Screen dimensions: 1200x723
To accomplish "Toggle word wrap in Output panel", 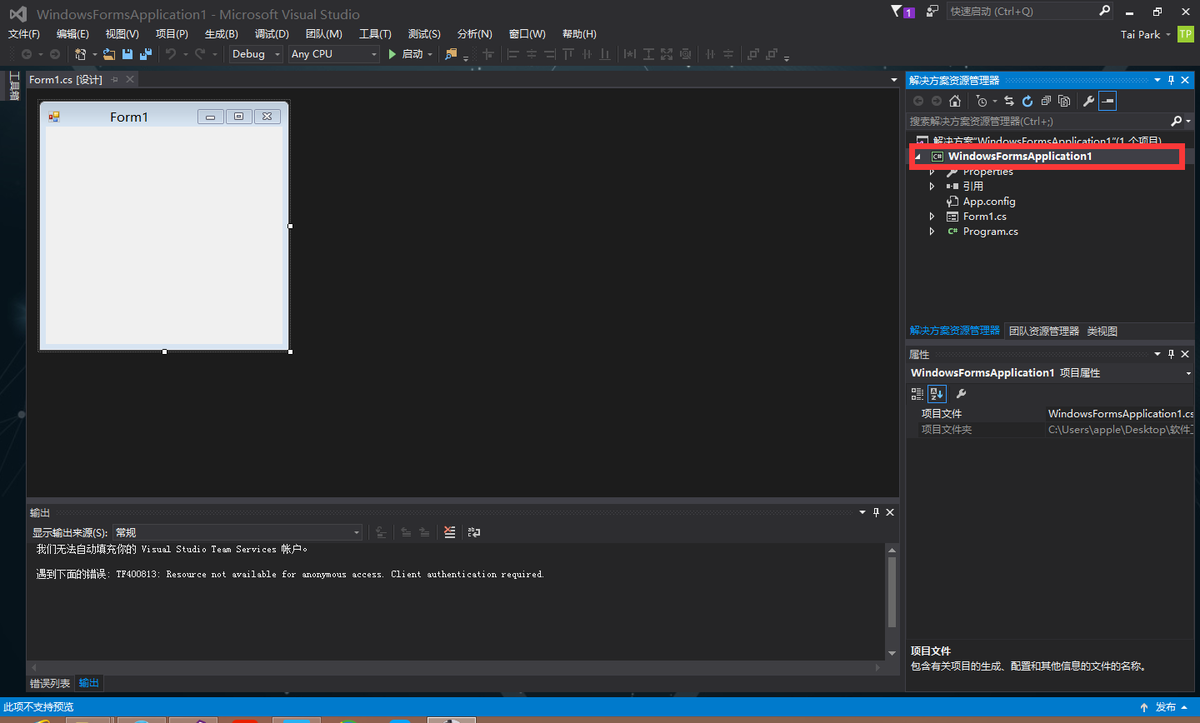I will click(x=473, y=532).
